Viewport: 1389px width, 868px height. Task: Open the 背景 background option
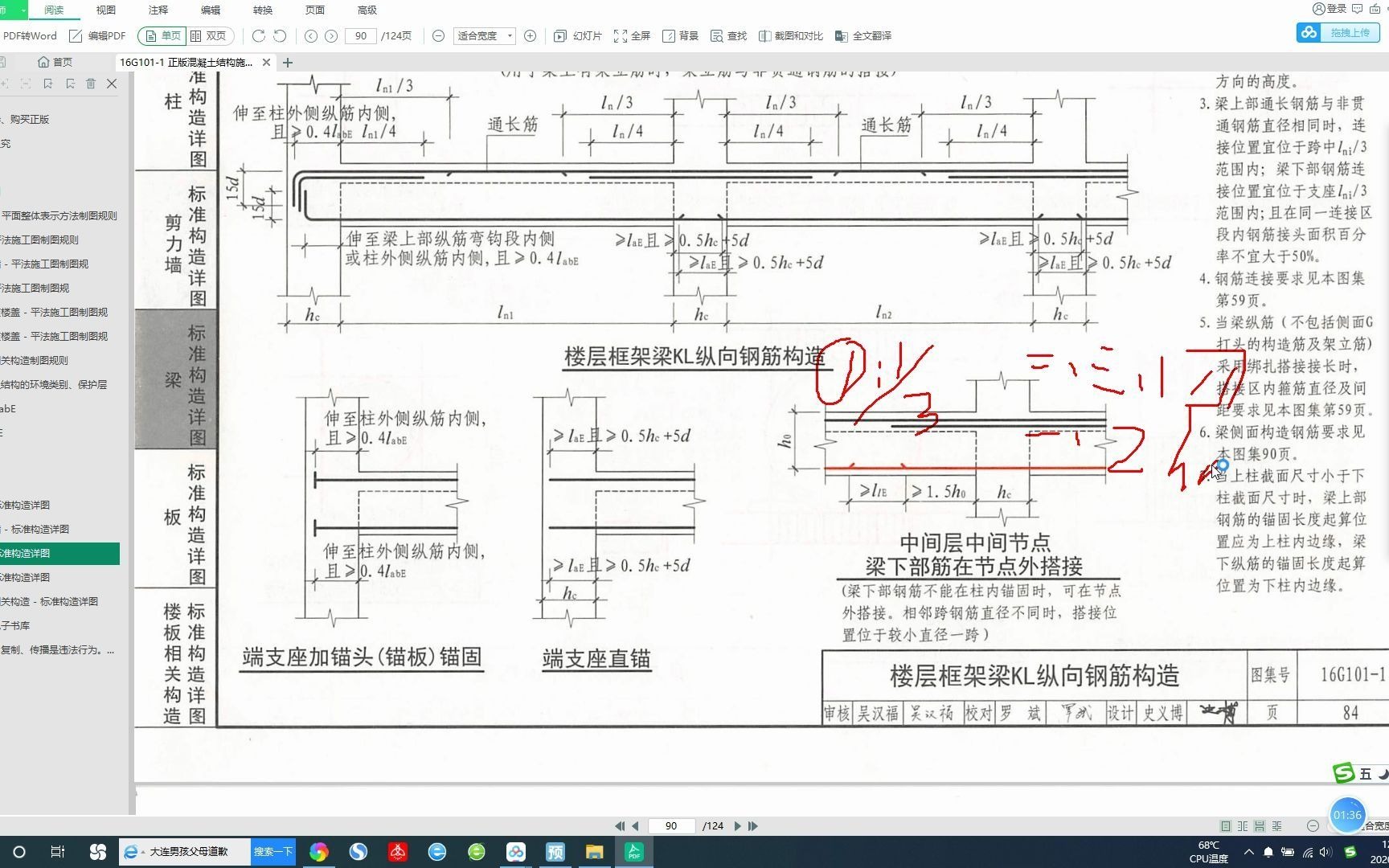(680, 35)
